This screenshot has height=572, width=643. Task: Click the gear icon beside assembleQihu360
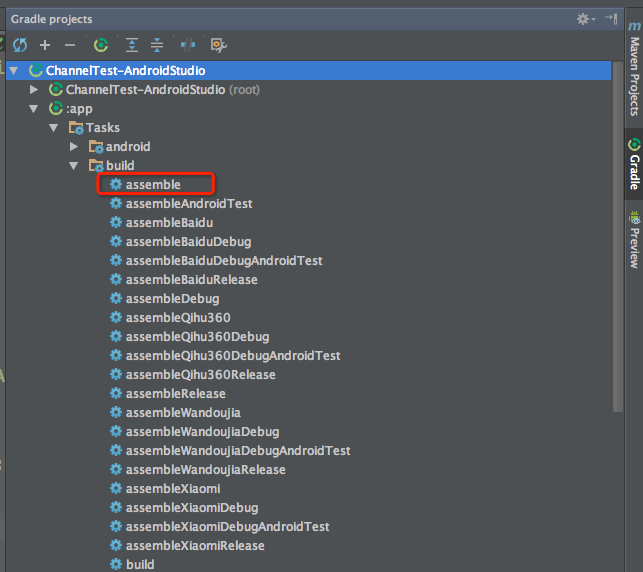click(116, 317)
